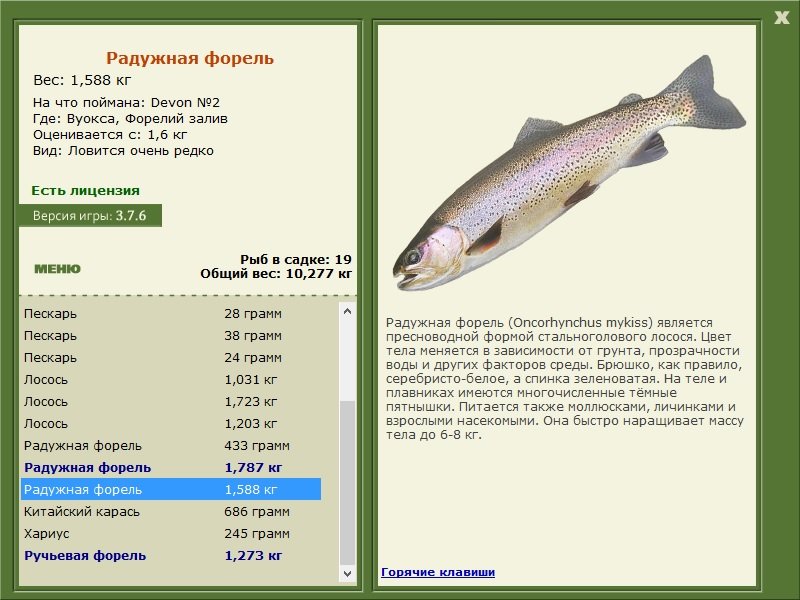Close the fish info window with X
This screenshot has width=800, height=600.
coord(781,18)
